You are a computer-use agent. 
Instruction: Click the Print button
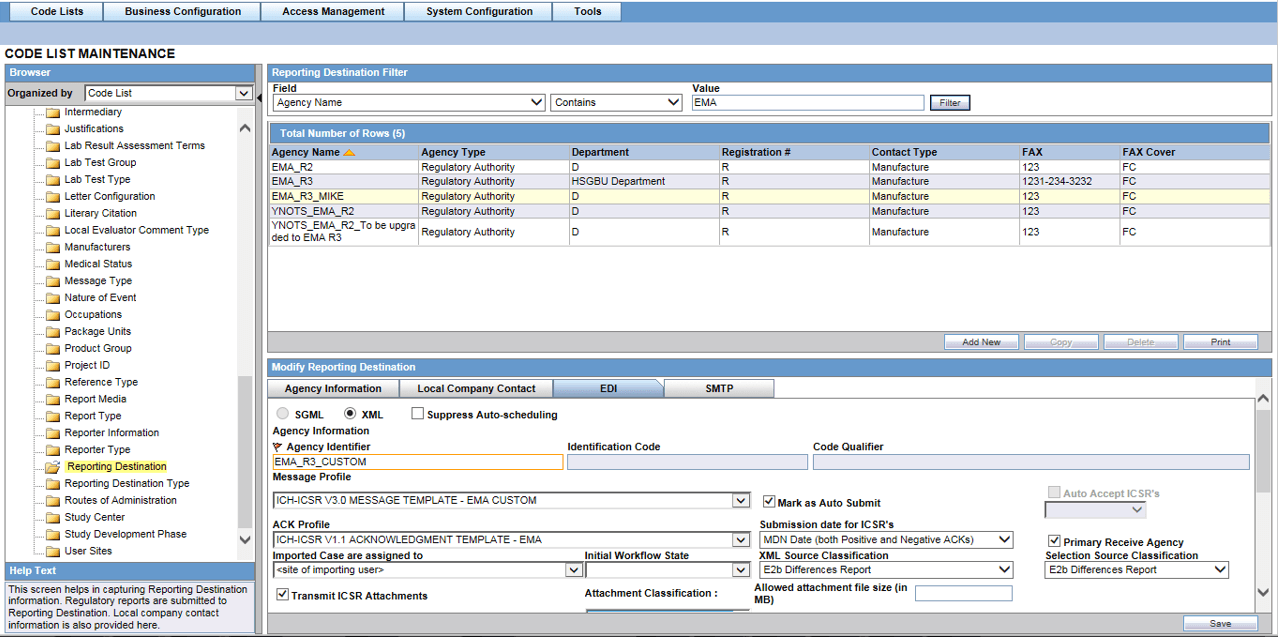point(1220,342)
